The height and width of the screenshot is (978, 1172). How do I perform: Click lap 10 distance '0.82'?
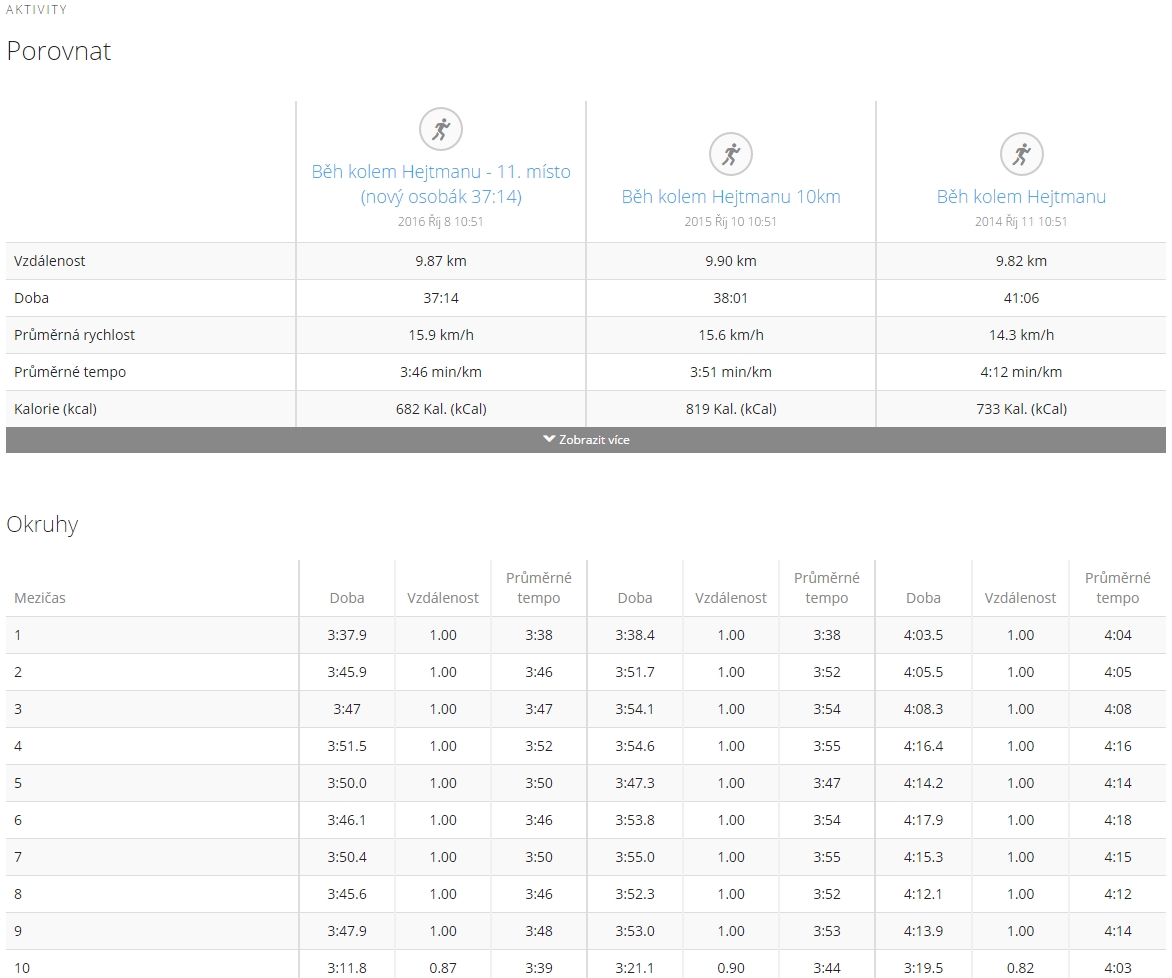1020,968
